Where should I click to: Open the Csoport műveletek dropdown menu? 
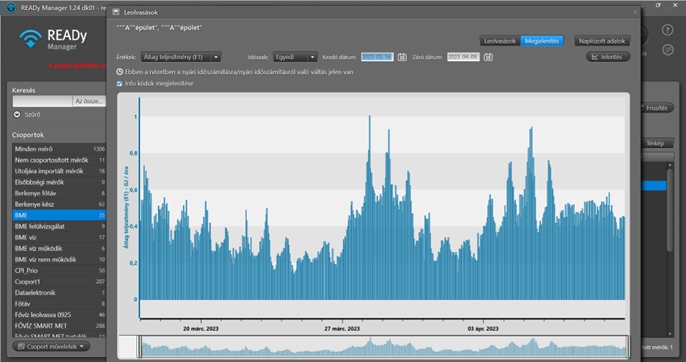51,347
